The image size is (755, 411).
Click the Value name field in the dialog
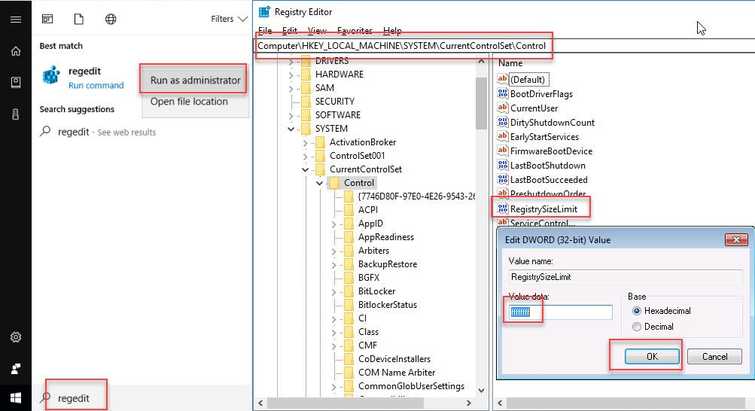click(625, 277)
